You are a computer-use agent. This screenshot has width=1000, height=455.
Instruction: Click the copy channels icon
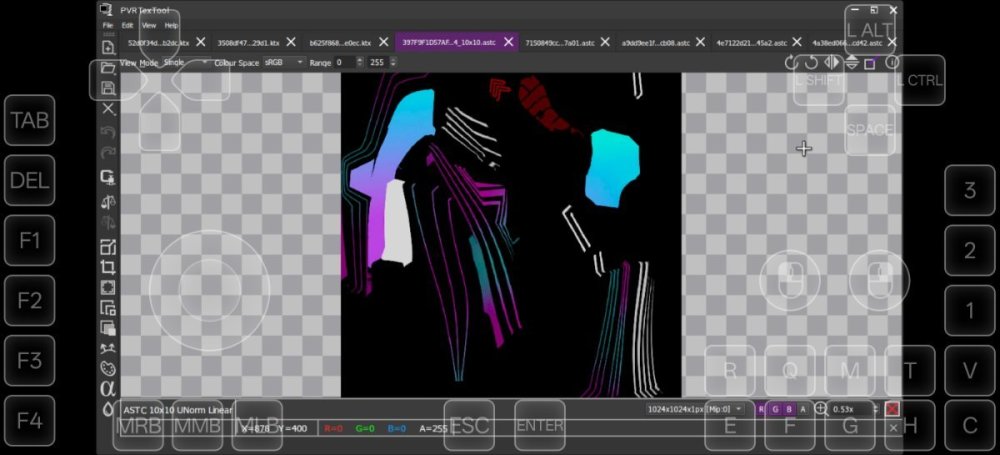point(108,308)
